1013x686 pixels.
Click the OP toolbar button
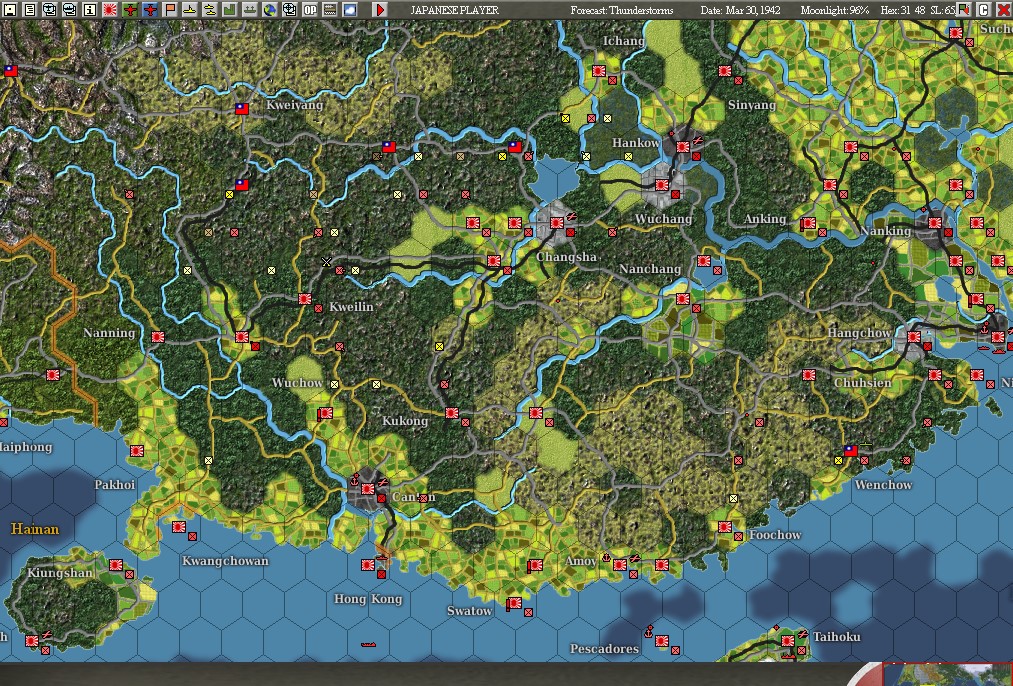click(310, 9)
